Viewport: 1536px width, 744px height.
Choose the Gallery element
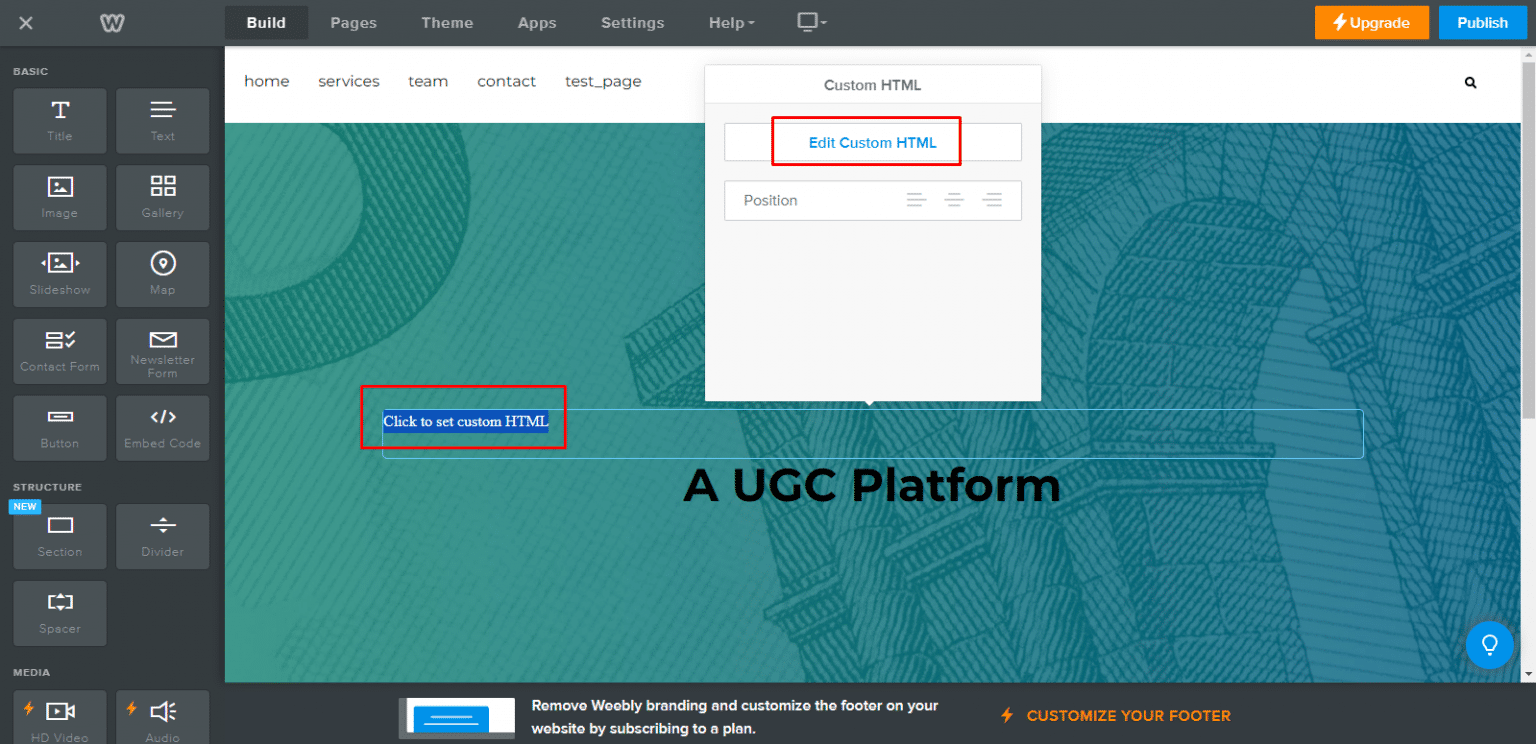[162, 197]
